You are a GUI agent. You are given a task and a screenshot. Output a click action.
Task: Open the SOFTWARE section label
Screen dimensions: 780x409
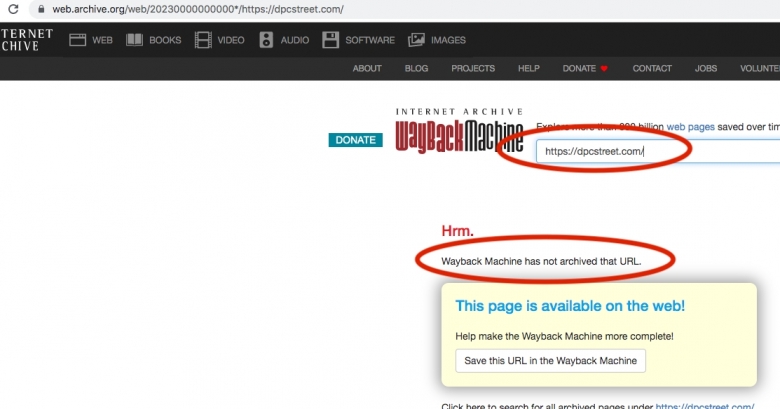pyautogui.click(x=370, y=40)
